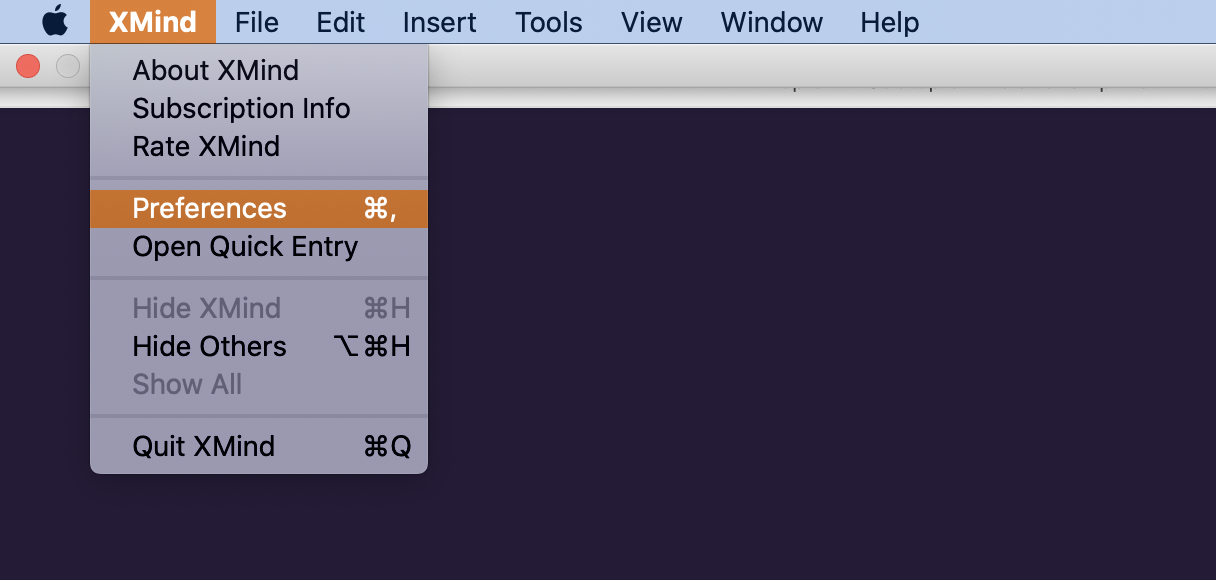Open the View menu
1216x580 pixels.
pos(651,22)
